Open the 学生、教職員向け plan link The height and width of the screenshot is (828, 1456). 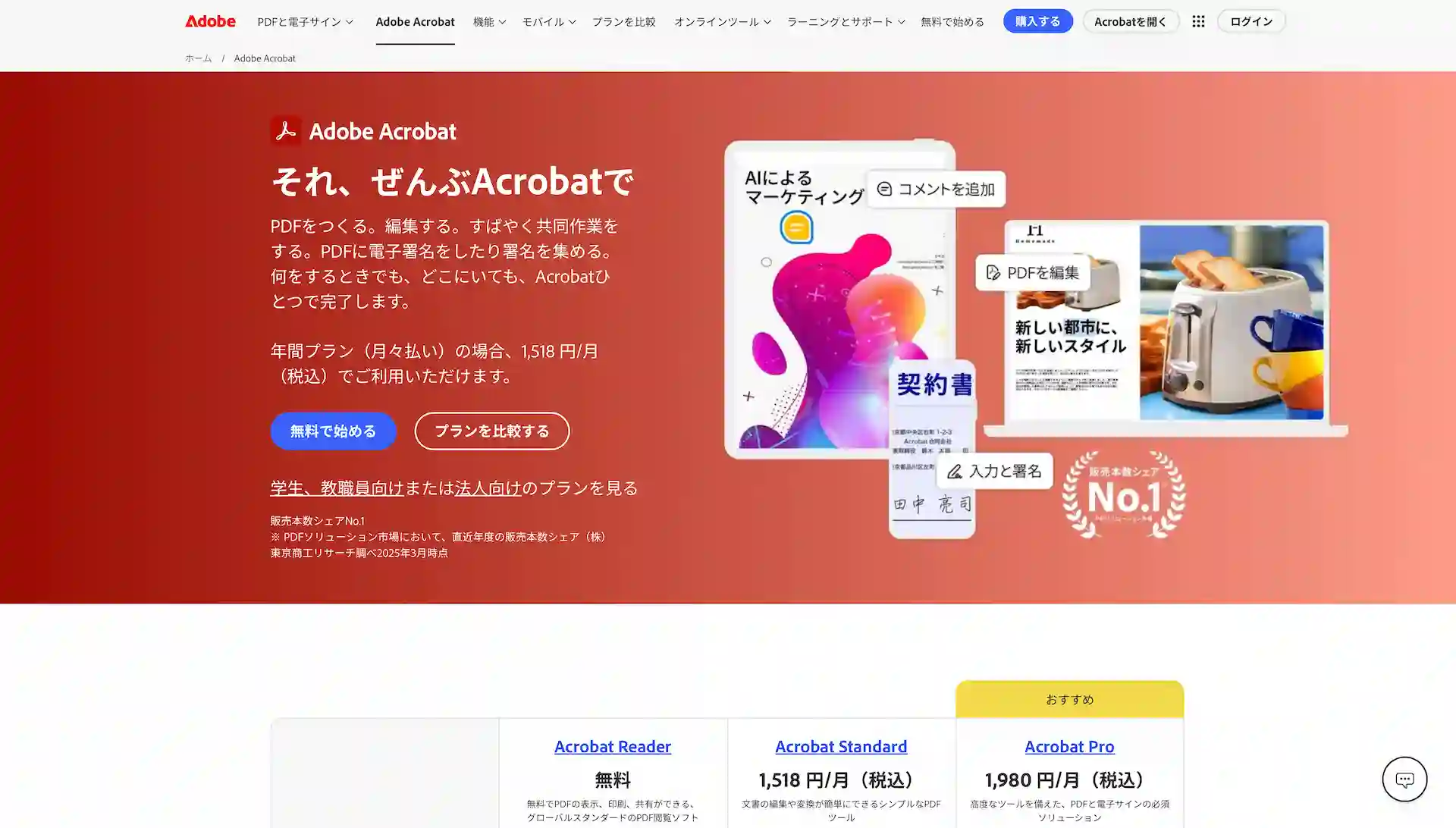coord(337,488)
